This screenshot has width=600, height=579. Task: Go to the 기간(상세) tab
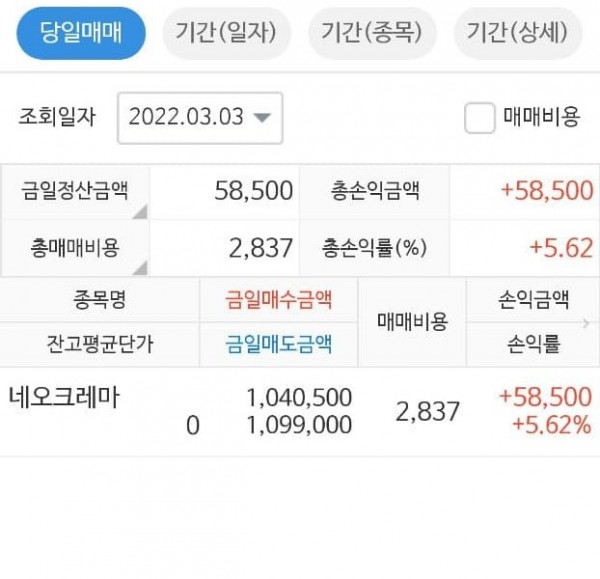click(x=517, y=34)
